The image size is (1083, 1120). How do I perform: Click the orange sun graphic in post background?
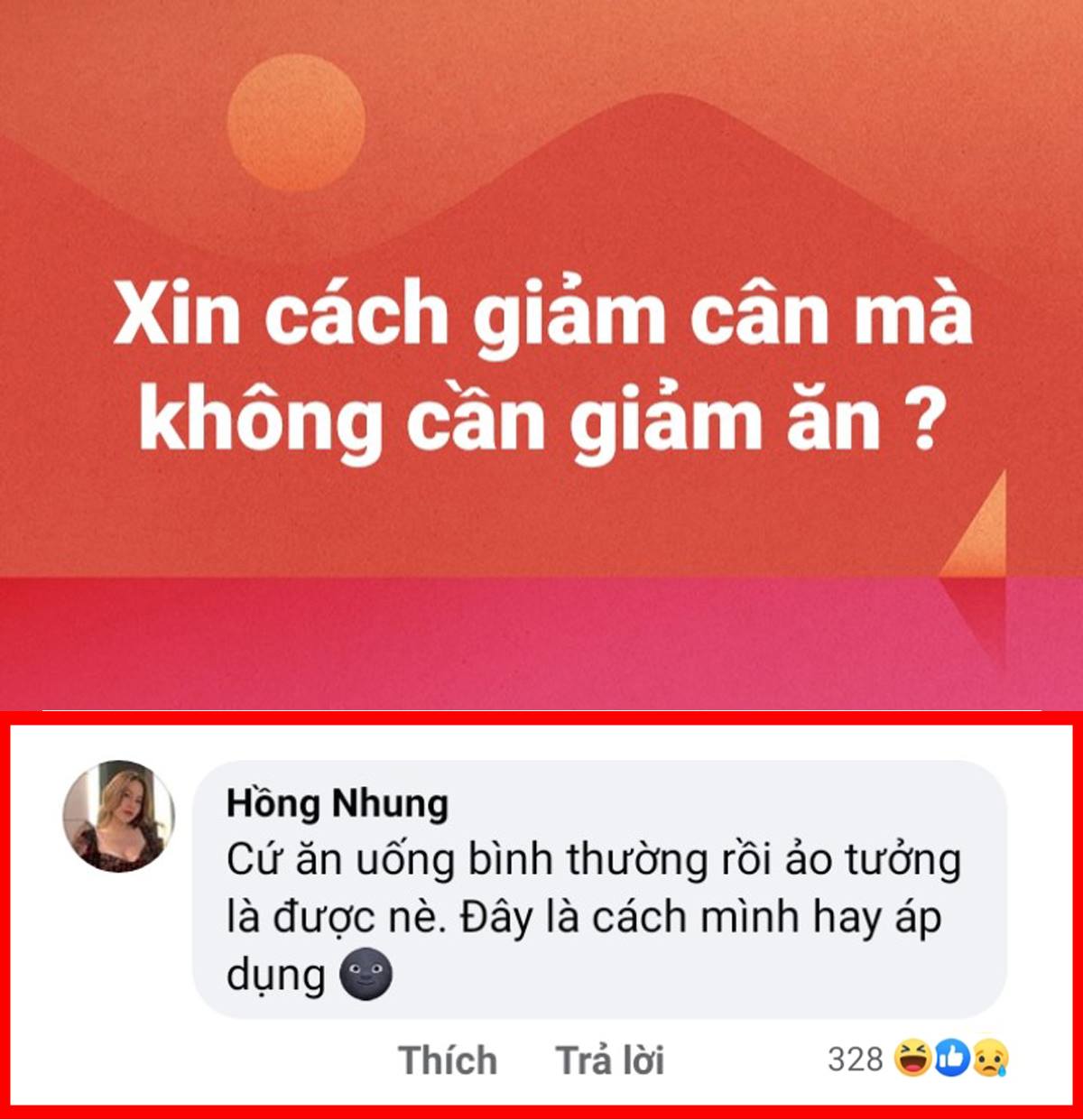(296, 123)
